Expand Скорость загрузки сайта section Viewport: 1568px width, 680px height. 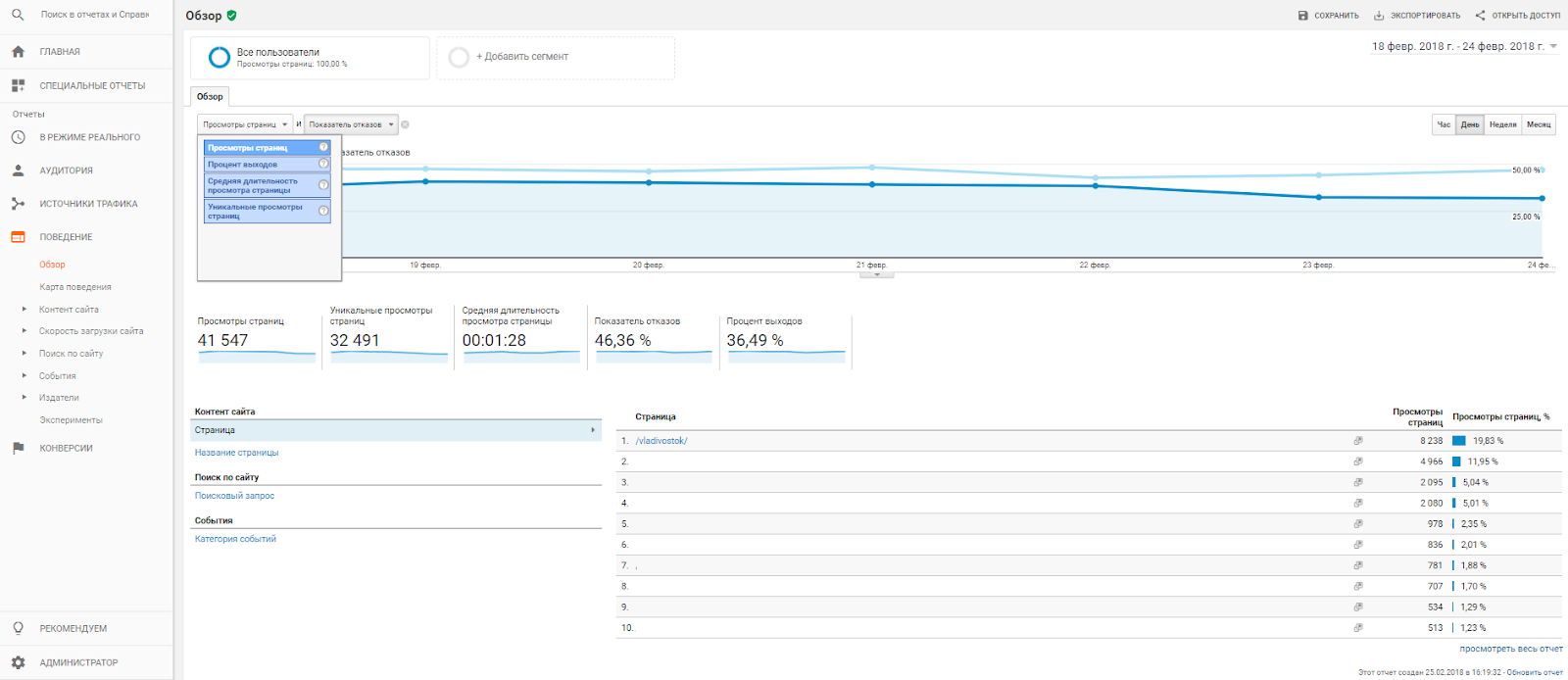[24, 331]
